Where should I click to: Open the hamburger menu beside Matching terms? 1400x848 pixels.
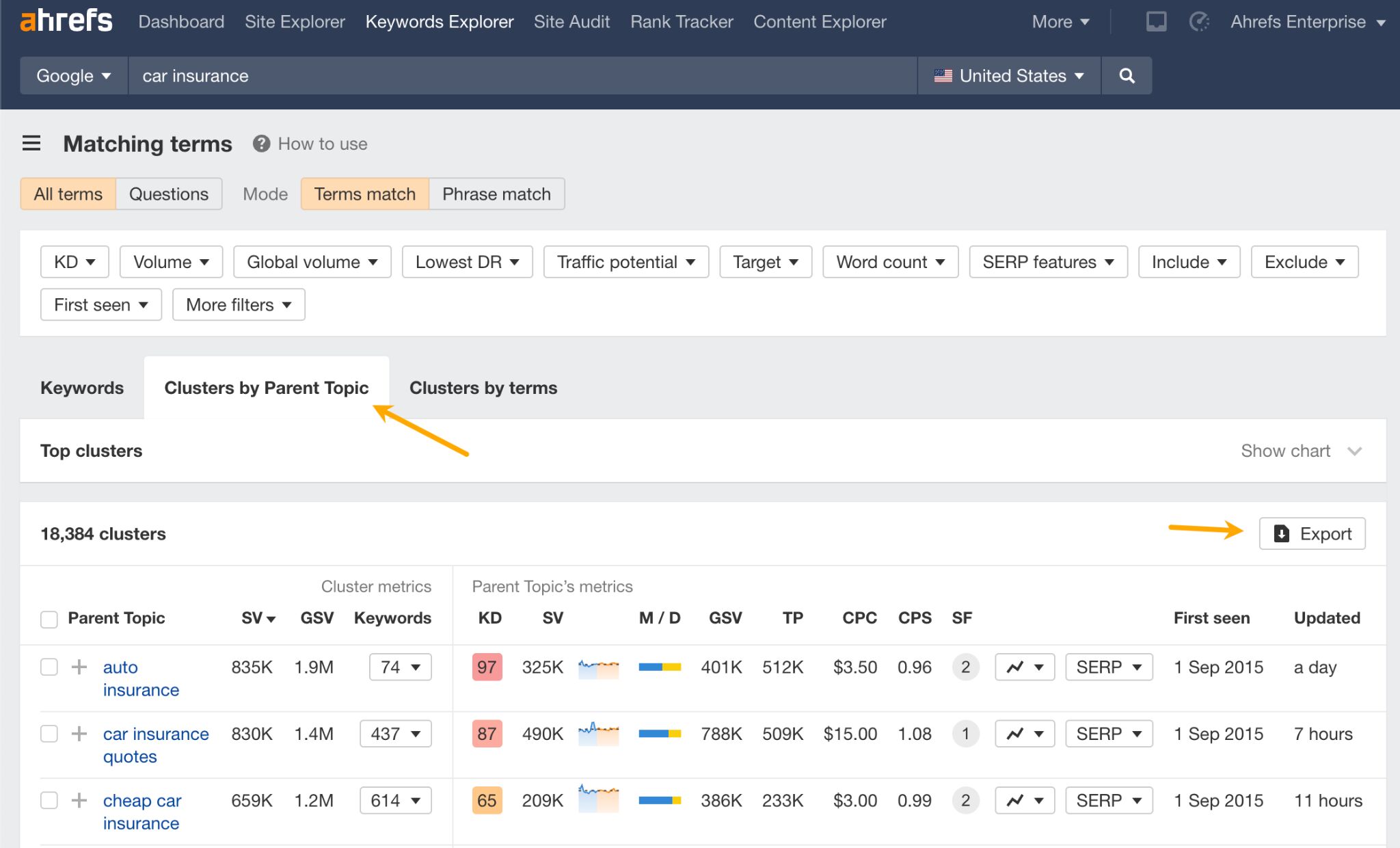coord(31,144)
